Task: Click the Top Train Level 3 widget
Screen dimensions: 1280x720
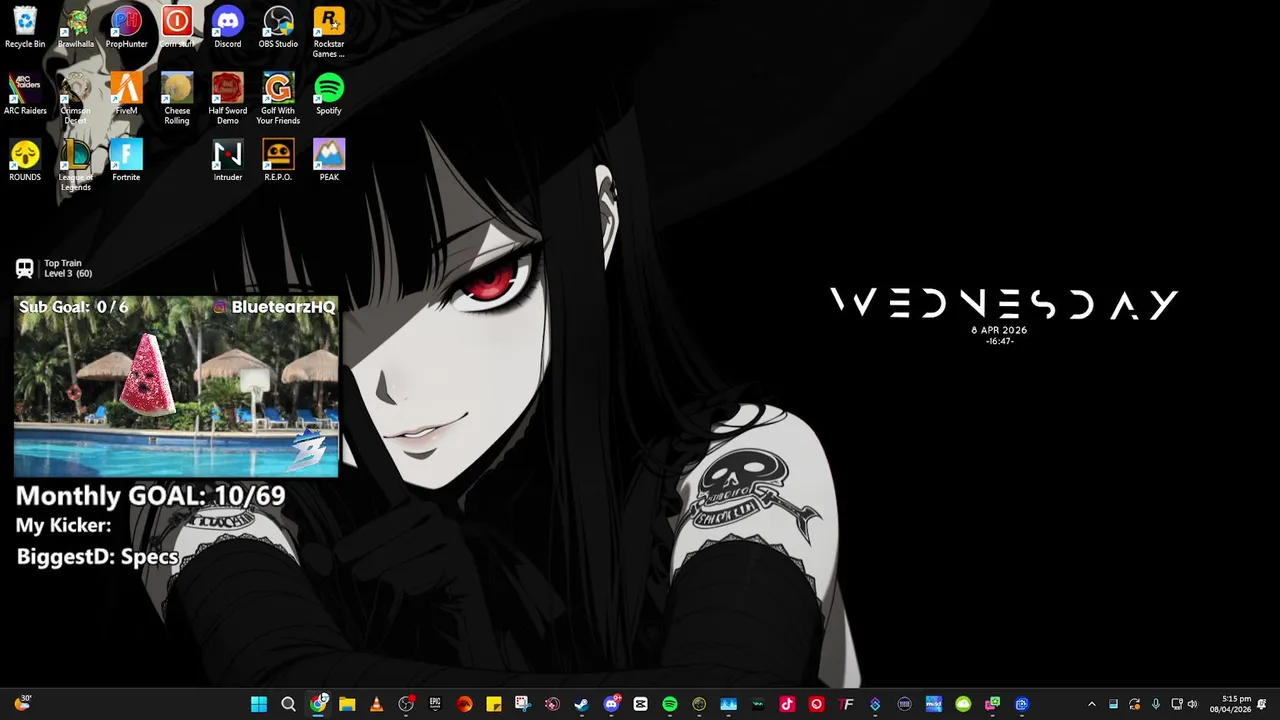Action: coord(54,268)
